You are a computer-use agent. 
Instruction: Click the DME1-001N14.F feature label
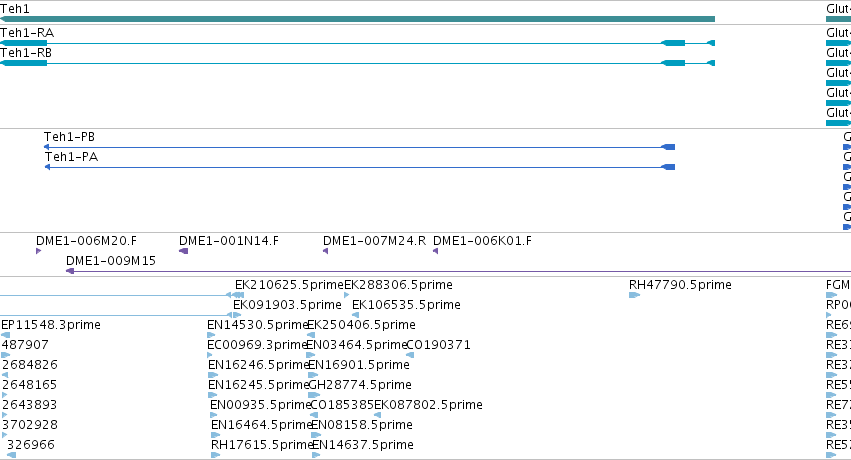(x=229, y=241)
